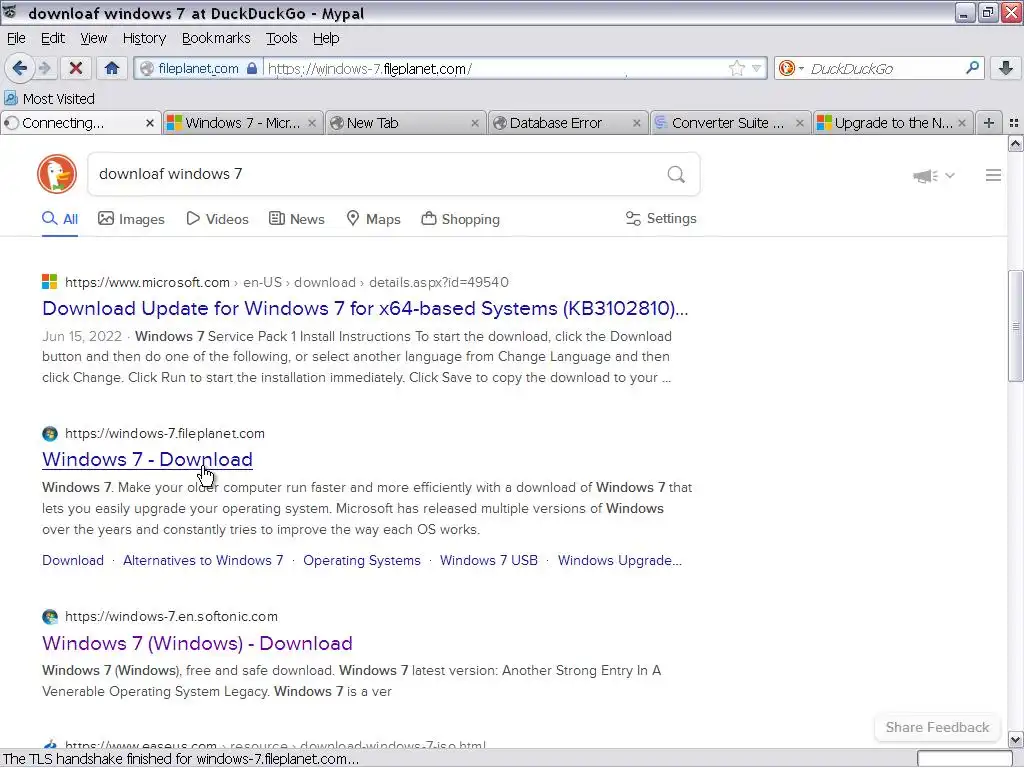Click the toolbar search magnifier icon

(972, 68)
